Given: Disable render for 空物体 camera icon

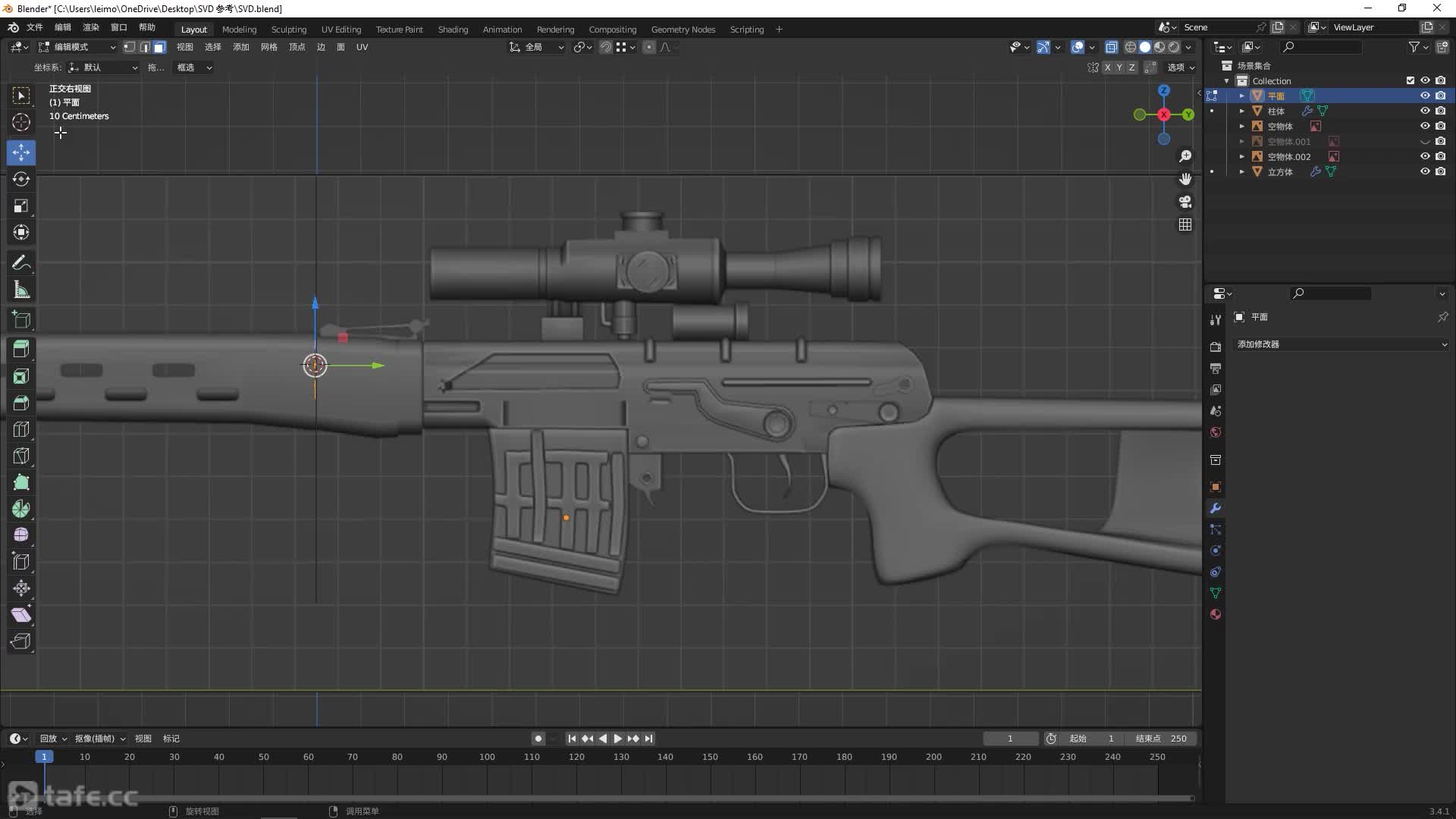Looking at the screenshot, I should [1441, 126].
